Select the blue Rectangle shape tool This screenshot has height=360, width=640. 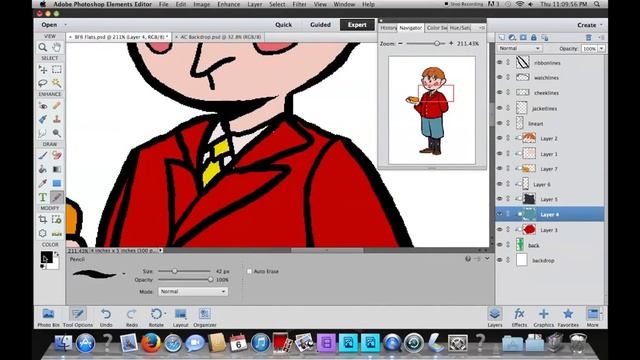click(57, 183)
